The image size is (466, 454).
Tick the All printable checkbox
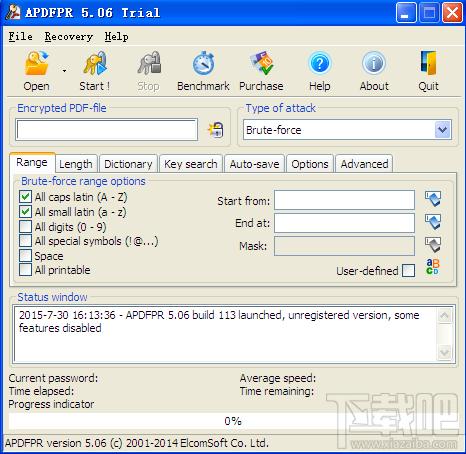coord(25,269)
